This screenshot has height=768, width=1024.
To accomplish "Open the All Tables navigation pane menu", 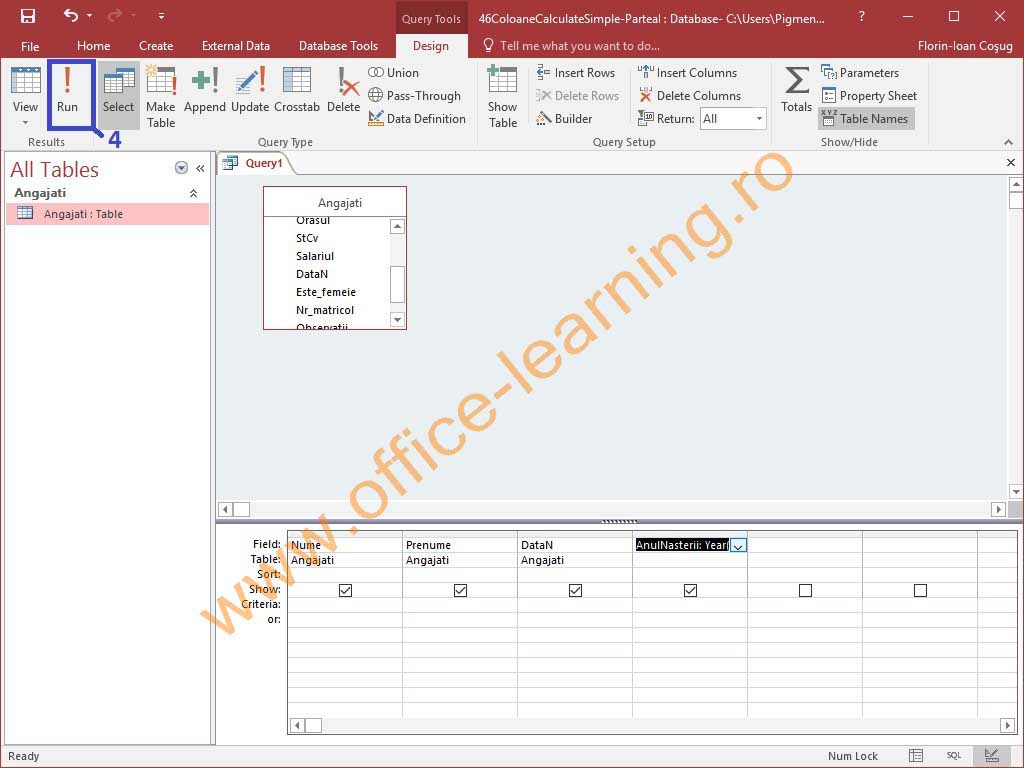I will click(x=182, y=168).
